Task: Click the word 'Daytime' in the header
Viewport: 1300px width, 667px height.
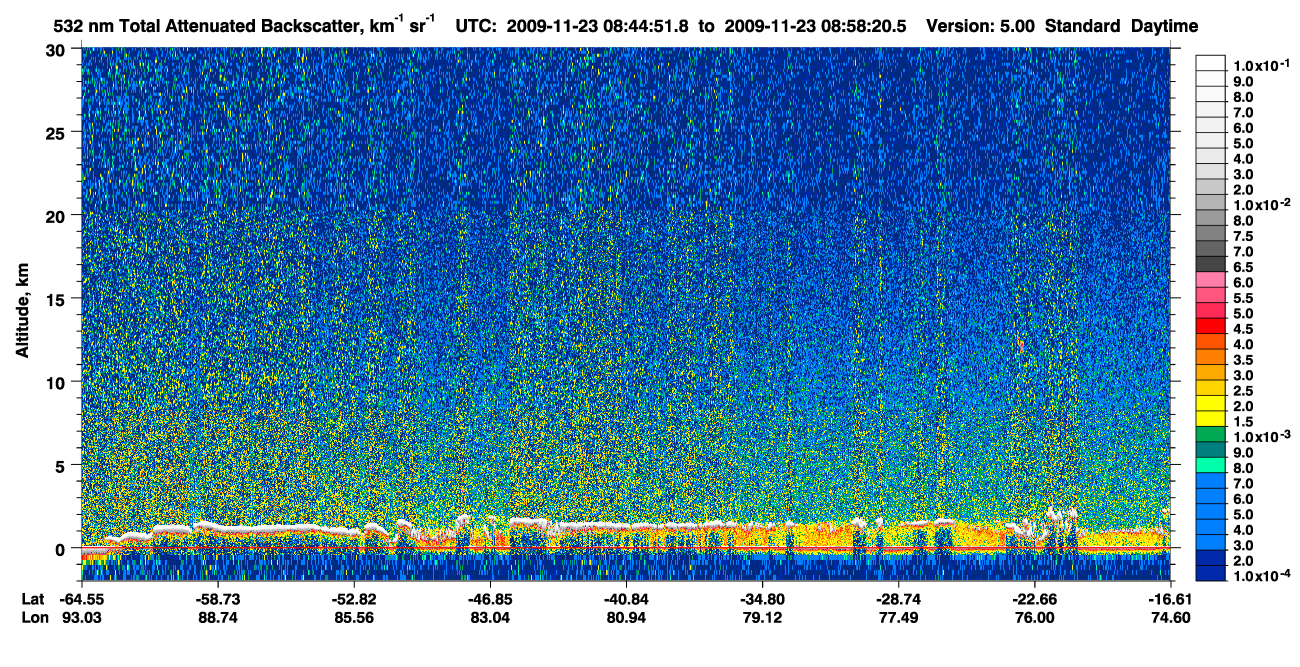Action: [x=1165, y=27]
